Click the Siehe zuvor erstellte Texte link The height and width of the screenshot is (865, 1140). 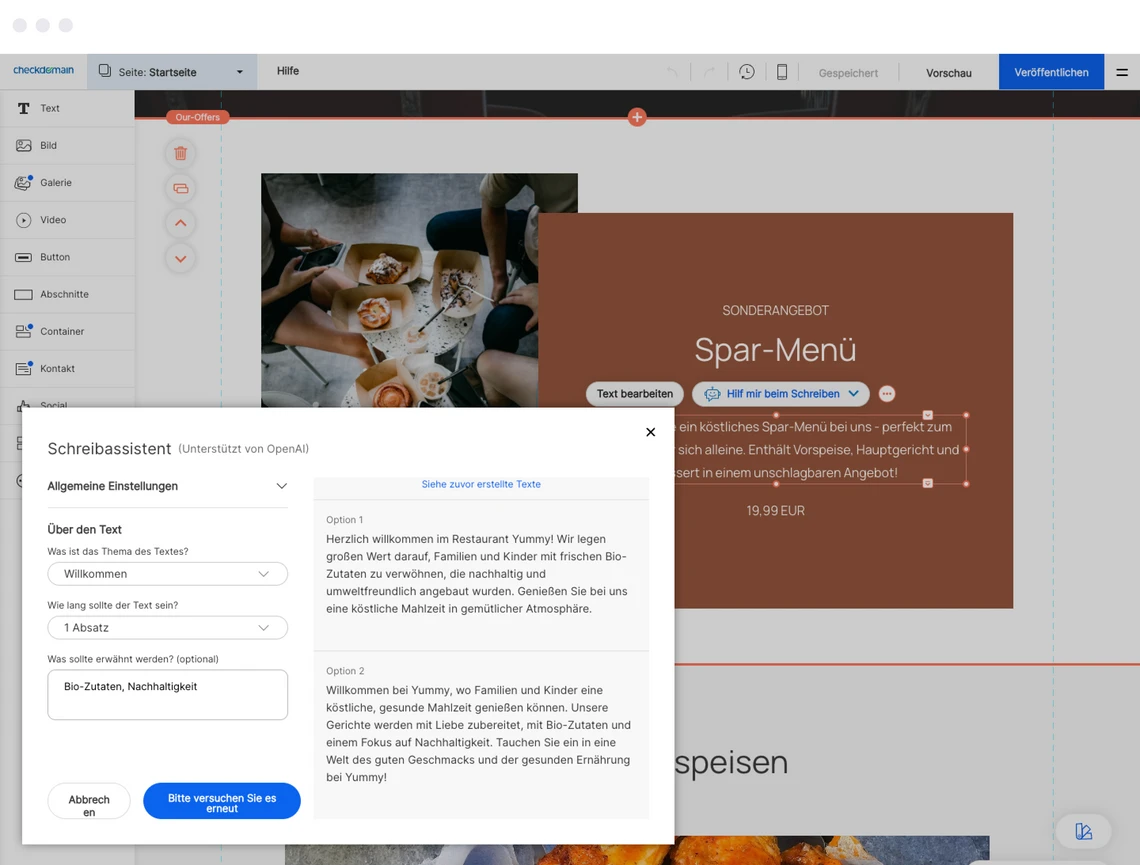pyautogui.click(x=481, y=484)
